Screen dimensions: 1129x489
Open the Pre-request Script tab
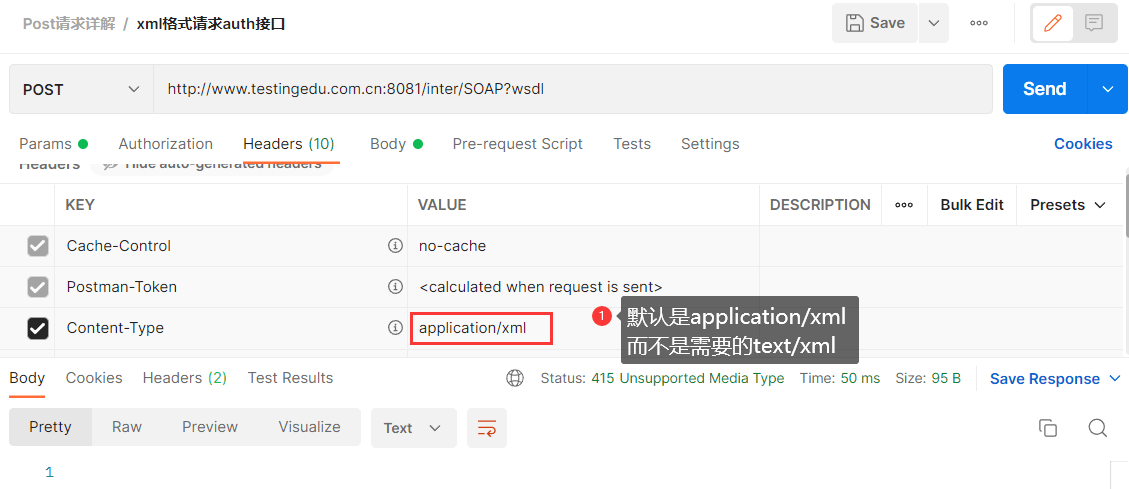click(x=517, y=144)
